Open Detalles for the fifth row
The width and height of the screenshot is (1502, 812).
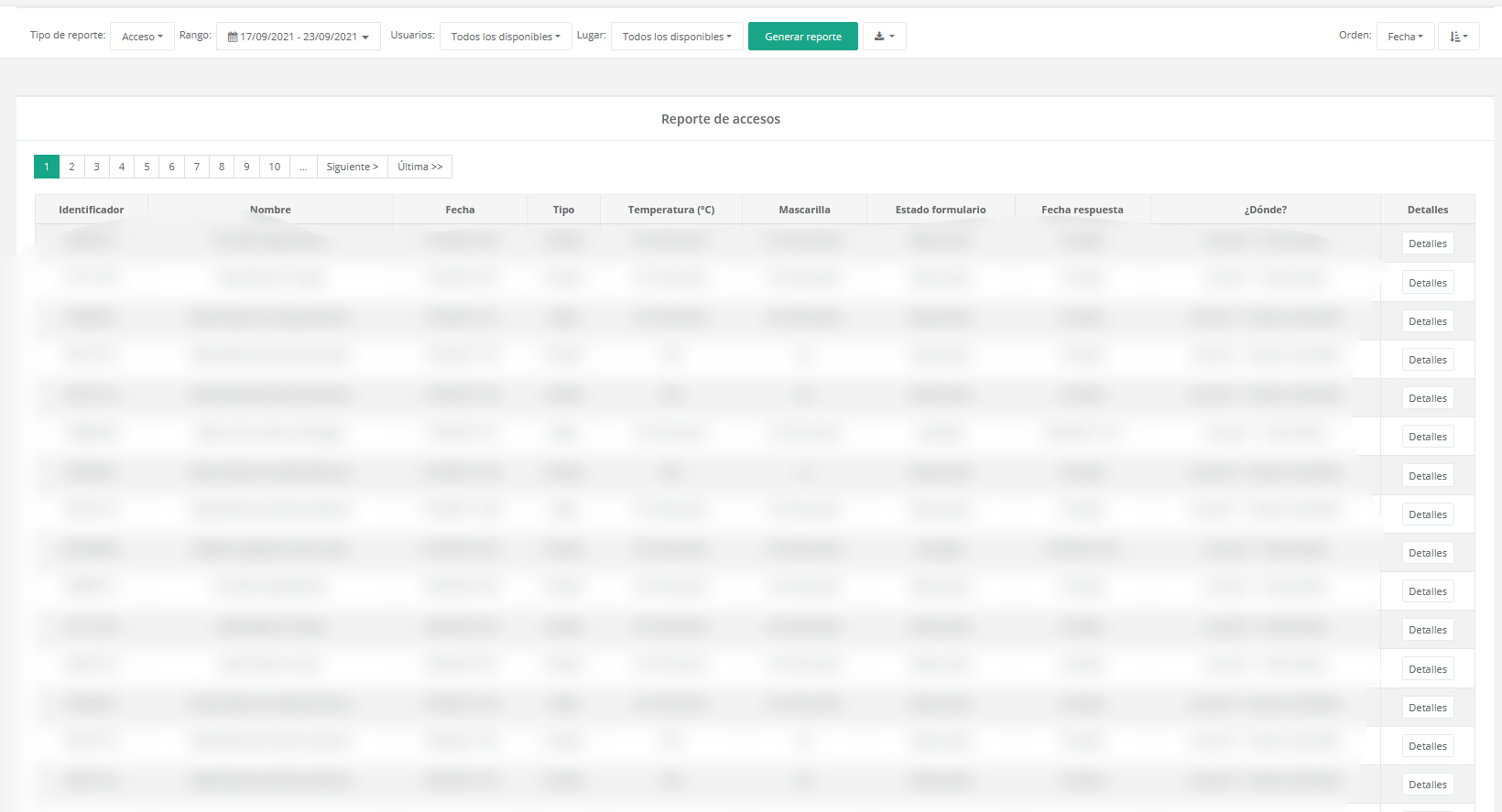[x=1427, y=398]
